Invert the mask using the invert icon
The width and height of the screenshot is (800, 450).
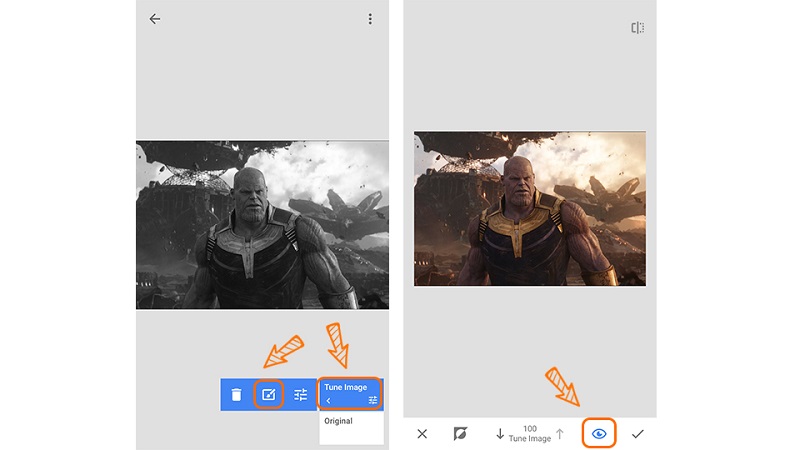coord(460,434)
